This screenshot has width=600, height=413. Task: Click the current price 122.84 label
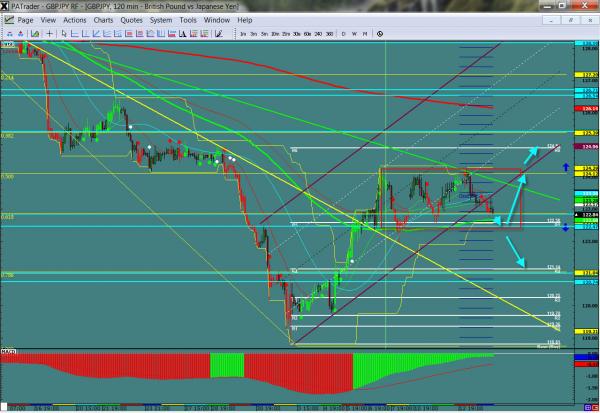(x=586, y=215)
